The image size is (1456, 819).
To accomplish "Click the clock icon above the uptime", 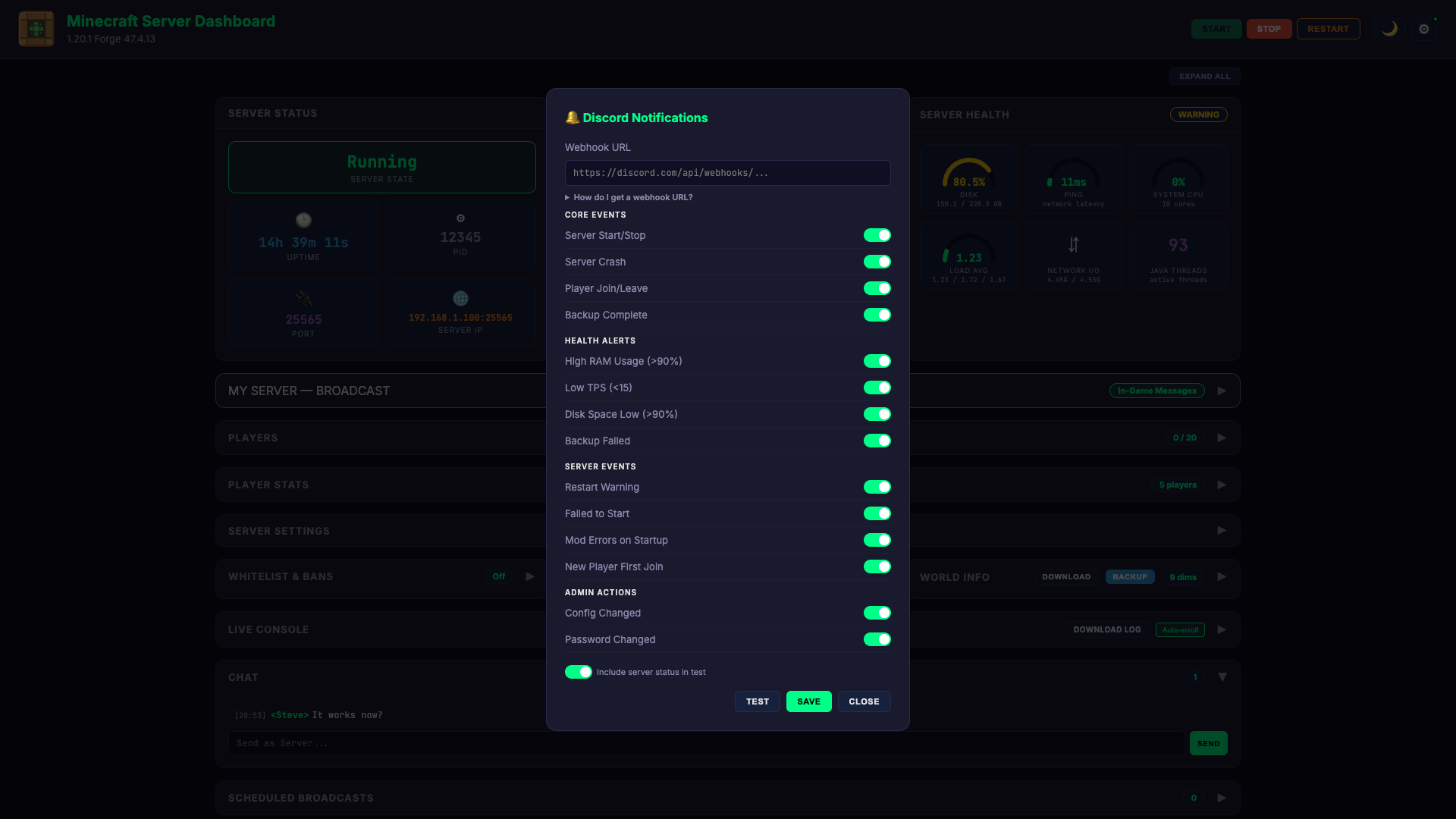I will 303,220.
